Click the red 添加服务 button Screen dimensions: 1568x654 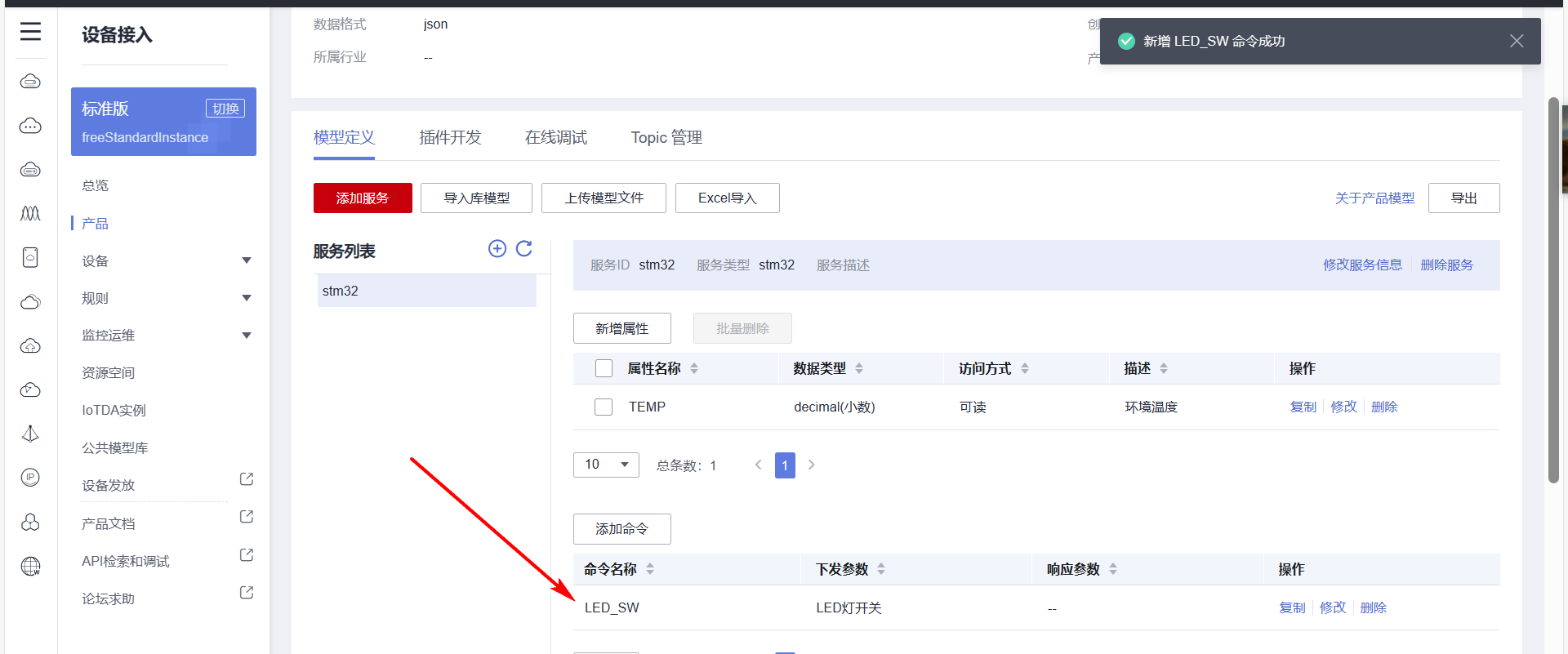[x=363, y=198]
